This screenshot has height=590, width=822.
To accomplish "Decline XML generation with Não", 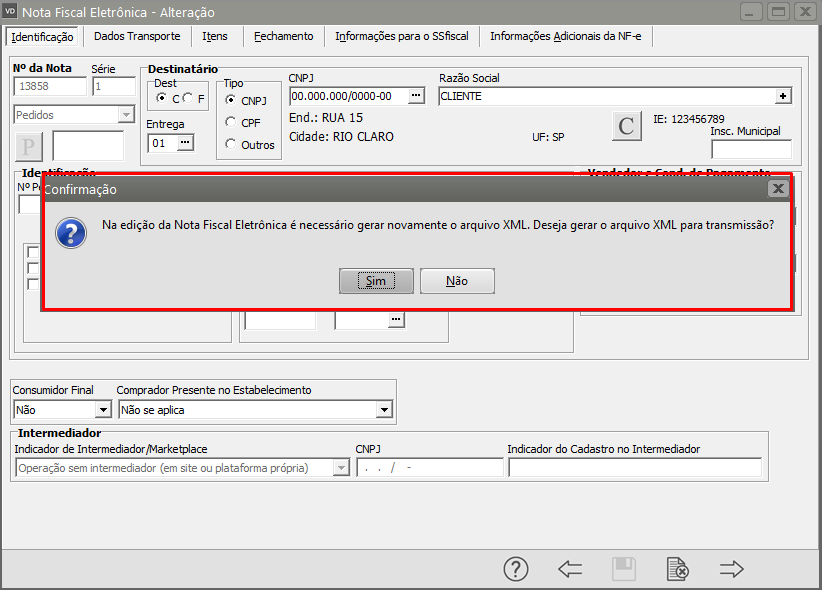I will pos(457,281).
